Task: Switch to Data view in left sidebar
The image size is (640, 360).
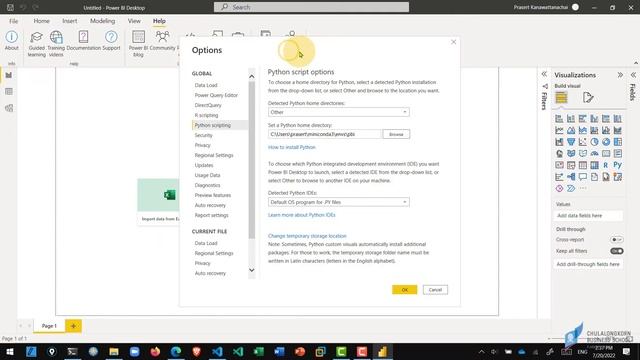Action: [9, 91]
